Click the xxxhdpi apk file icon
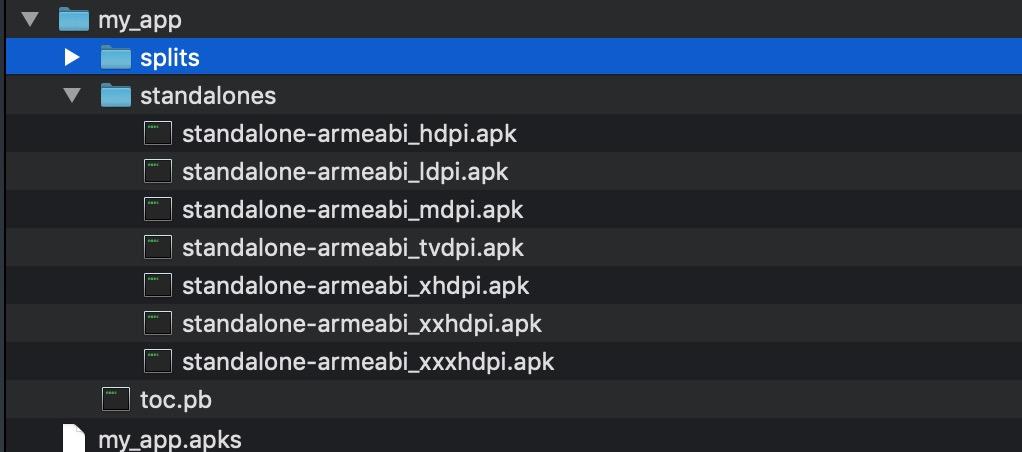This screenshot has width=1022, height=452. point(158,361)
